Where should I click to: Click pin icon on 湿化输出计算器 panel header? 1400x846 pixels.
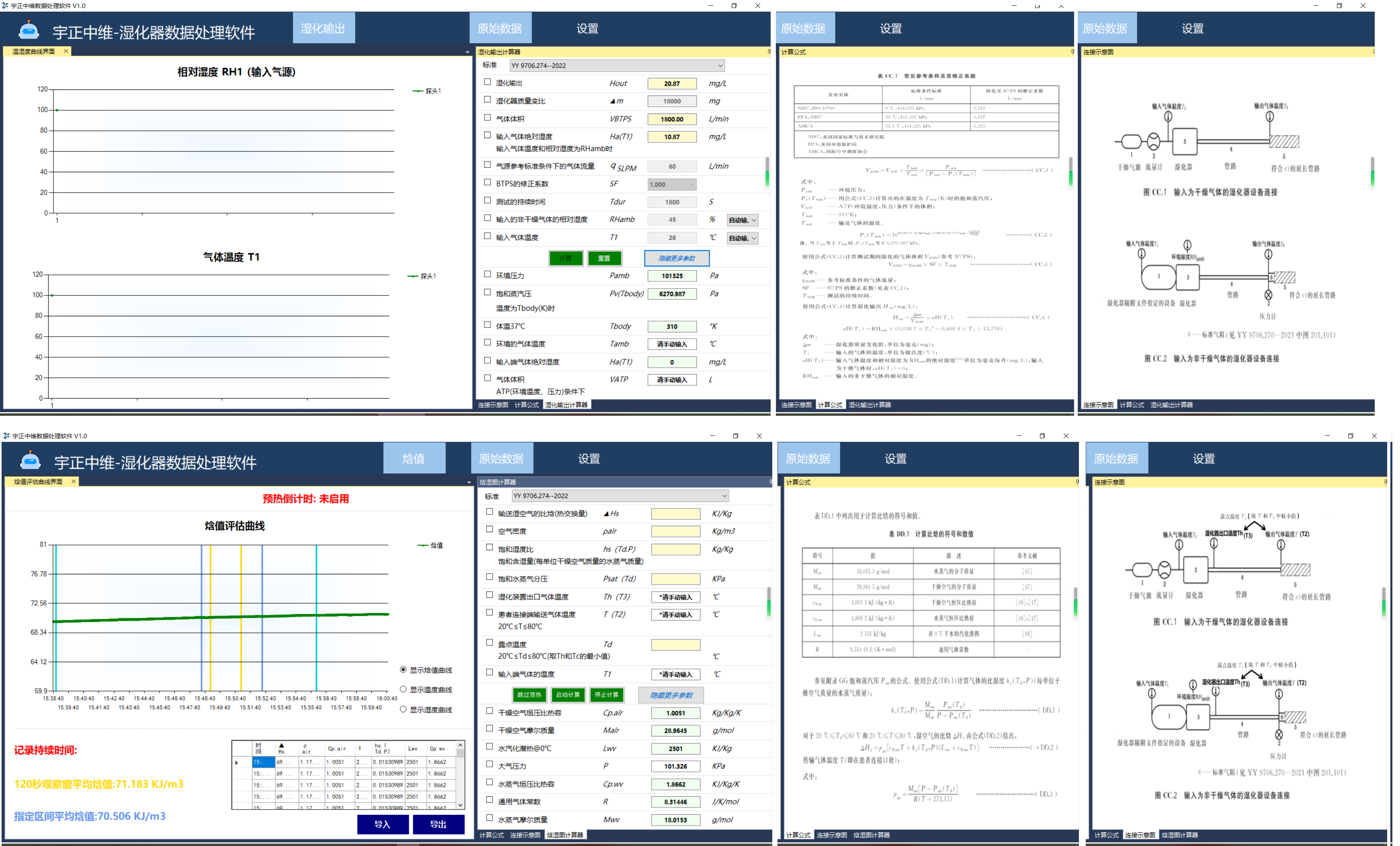pyautogui.click(x=769, y=52)
